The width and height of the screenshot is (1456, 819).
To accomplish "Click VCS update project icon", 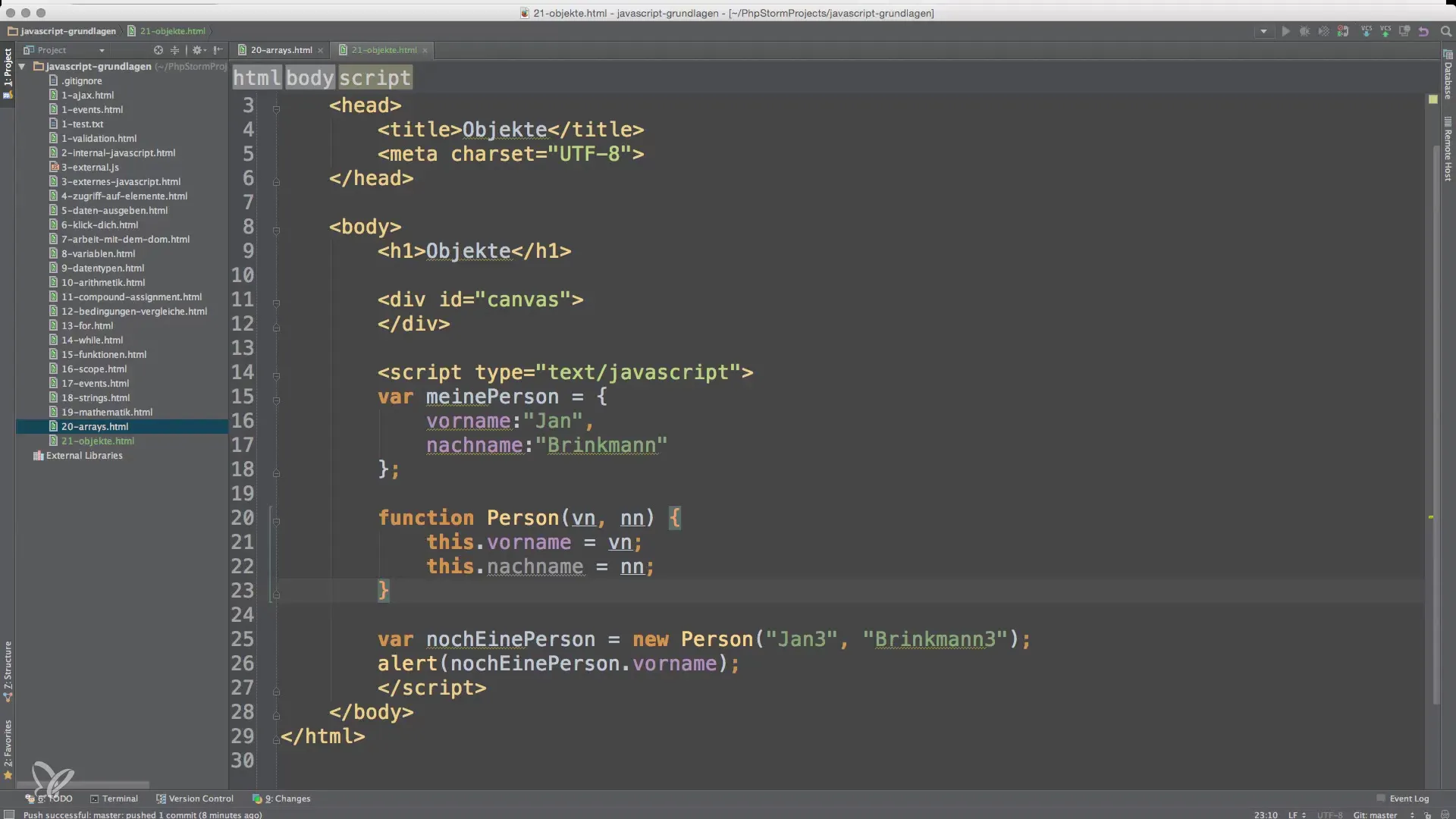I will (x=1367, y=31).
